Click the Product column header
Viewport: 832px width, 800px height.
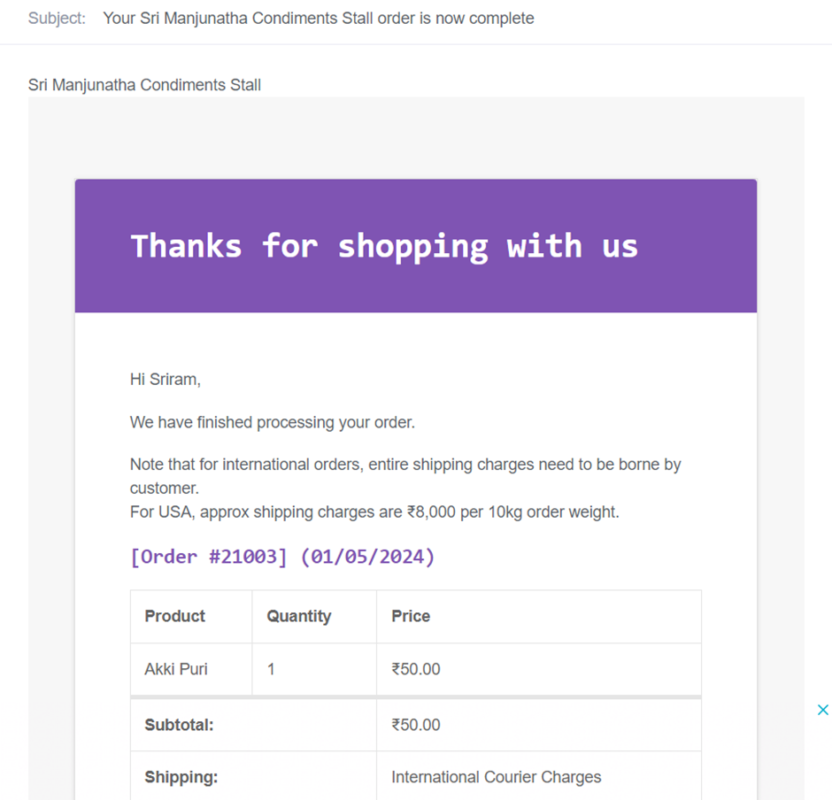click(175, 616)
